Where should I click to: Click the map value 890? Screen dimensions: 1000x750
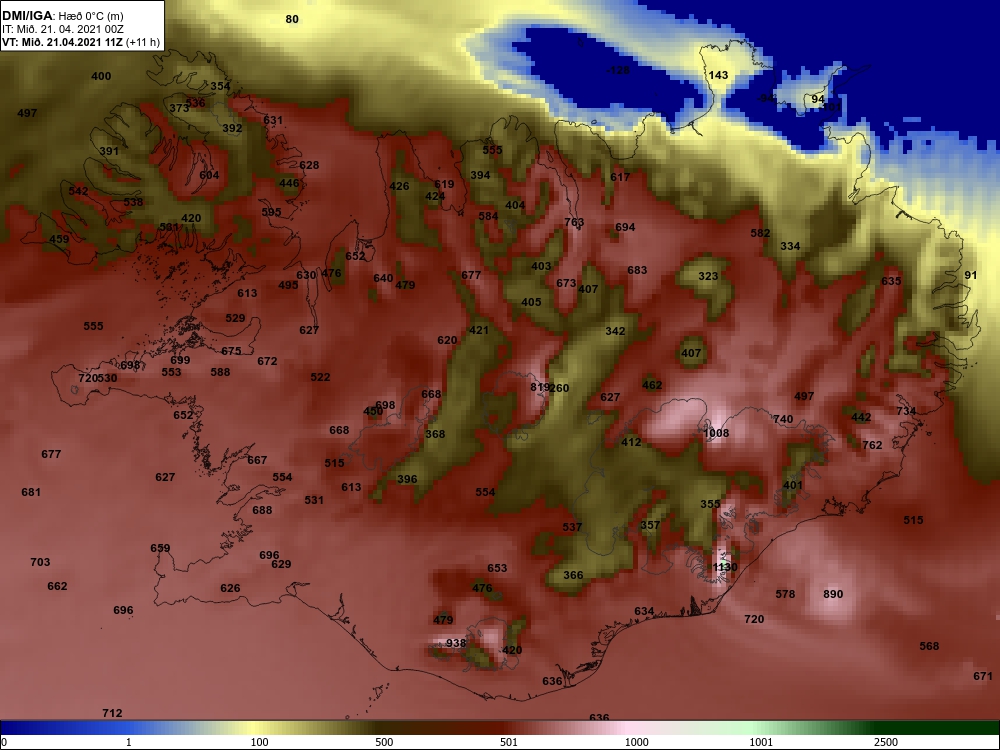(x=833, y=594)
